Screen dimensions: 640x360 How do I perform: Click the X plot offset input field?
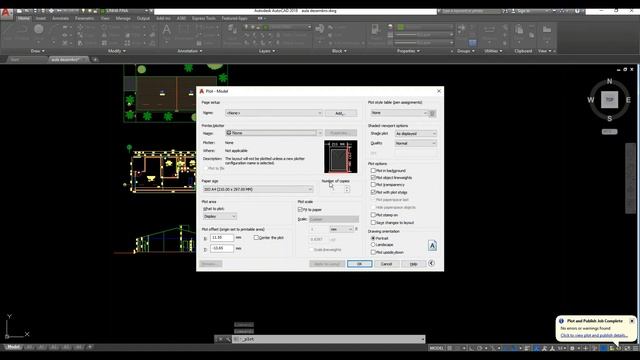click(x=222, y=238)
